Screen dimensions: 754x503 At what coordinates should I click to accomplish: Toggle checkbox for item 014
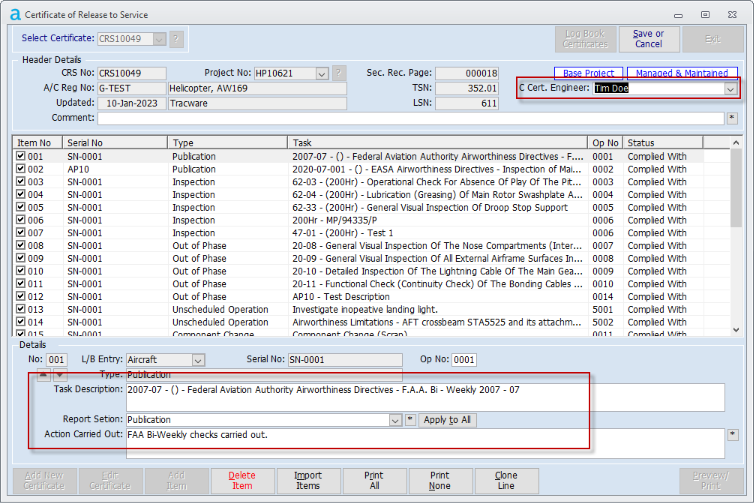21,322
